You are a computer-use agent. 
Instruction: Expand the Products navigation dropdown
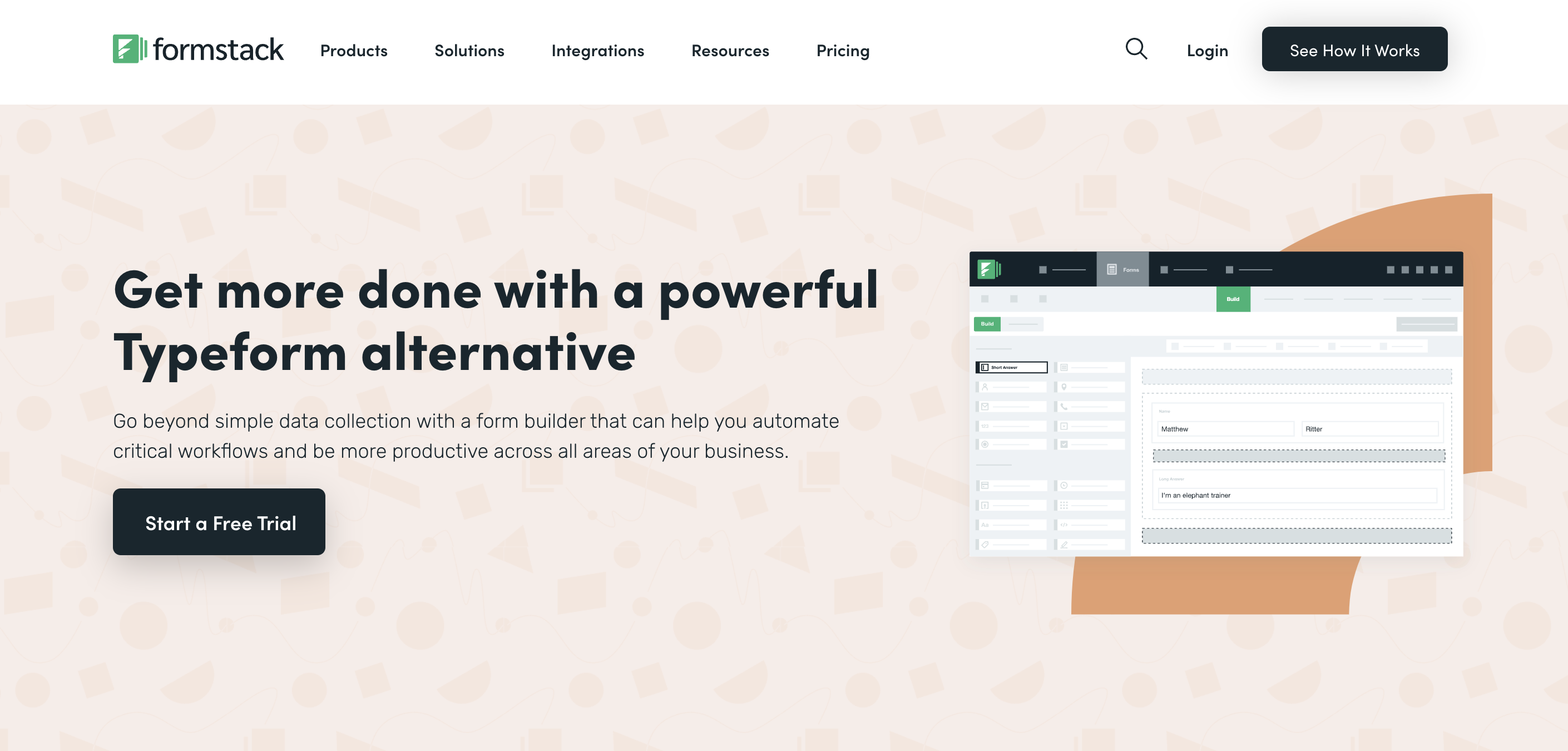[x=354, y=48]
